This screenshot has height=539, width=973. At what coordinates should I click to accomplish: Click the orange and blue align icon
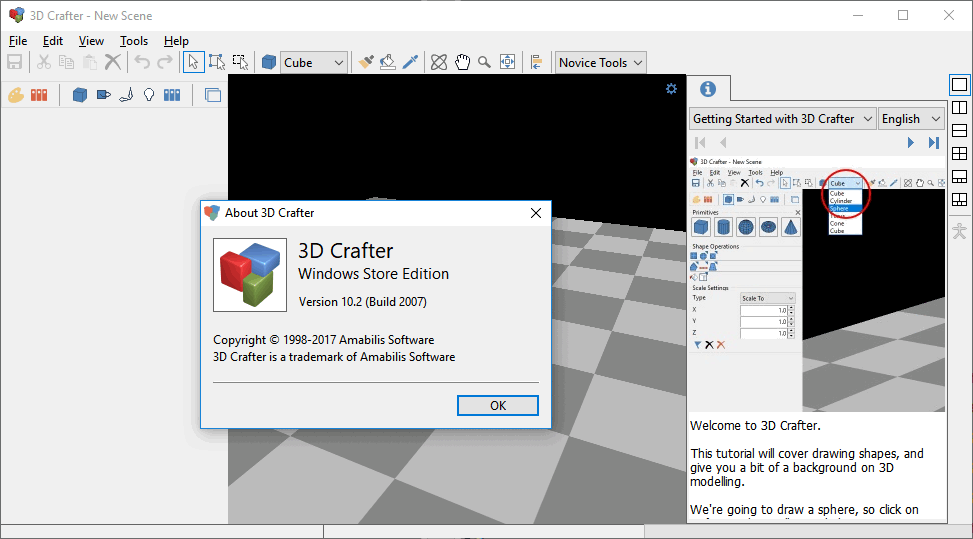536,62
